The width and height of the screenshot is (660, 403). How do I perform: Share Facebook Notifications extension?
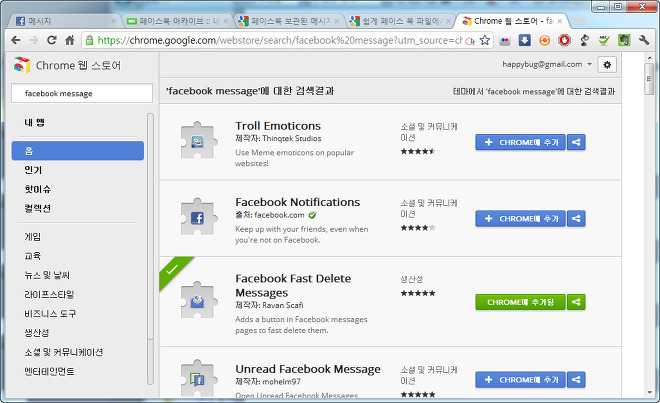(x=576, y=219)
